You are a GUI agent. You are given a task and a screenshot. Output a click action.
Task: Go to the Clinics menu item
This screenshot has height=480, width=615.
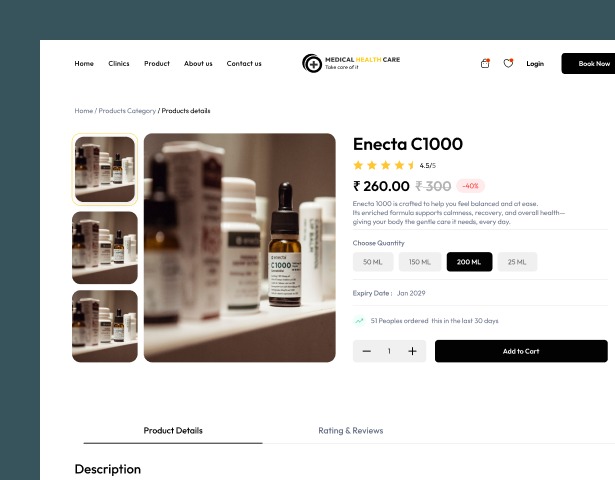pyautogui.click(x=119, y=64)
